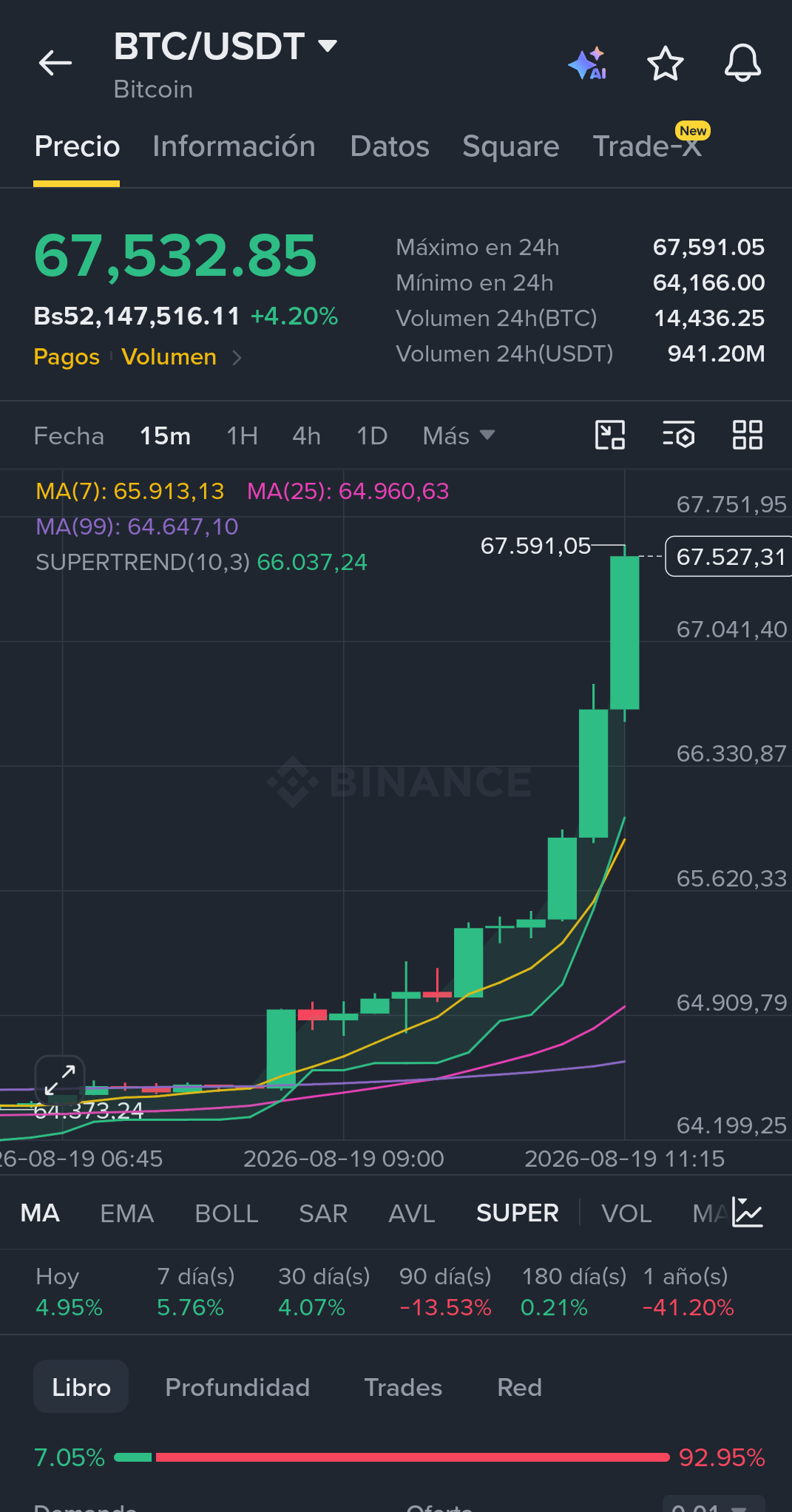Tap the Volumen 24h(USDT) value 941.20M
Image resolution: width=792 pixels, height=1512 pixels.
tap(716, 353)
